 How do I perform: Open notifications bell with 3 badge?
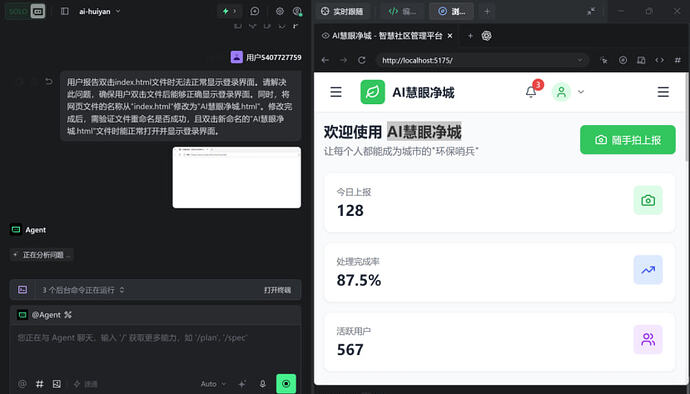pyautogui.click(x=531, y=92)
